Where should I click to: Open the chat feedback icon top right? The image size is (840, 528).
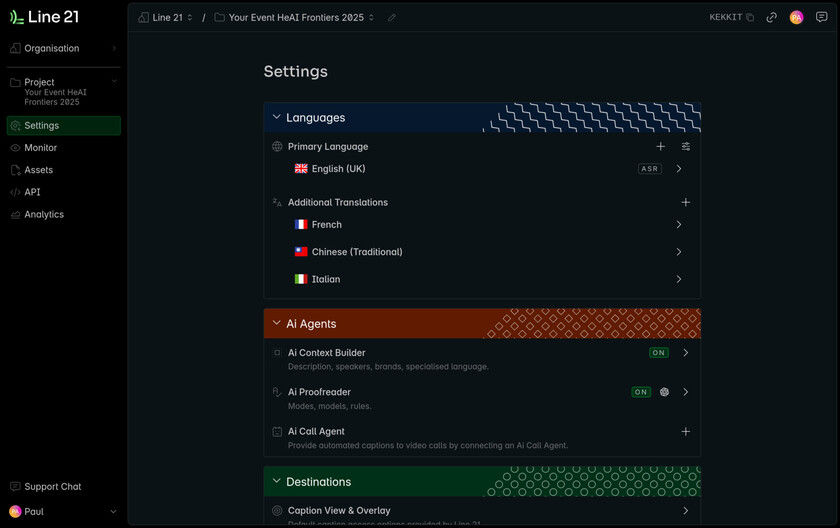[822, 17]
